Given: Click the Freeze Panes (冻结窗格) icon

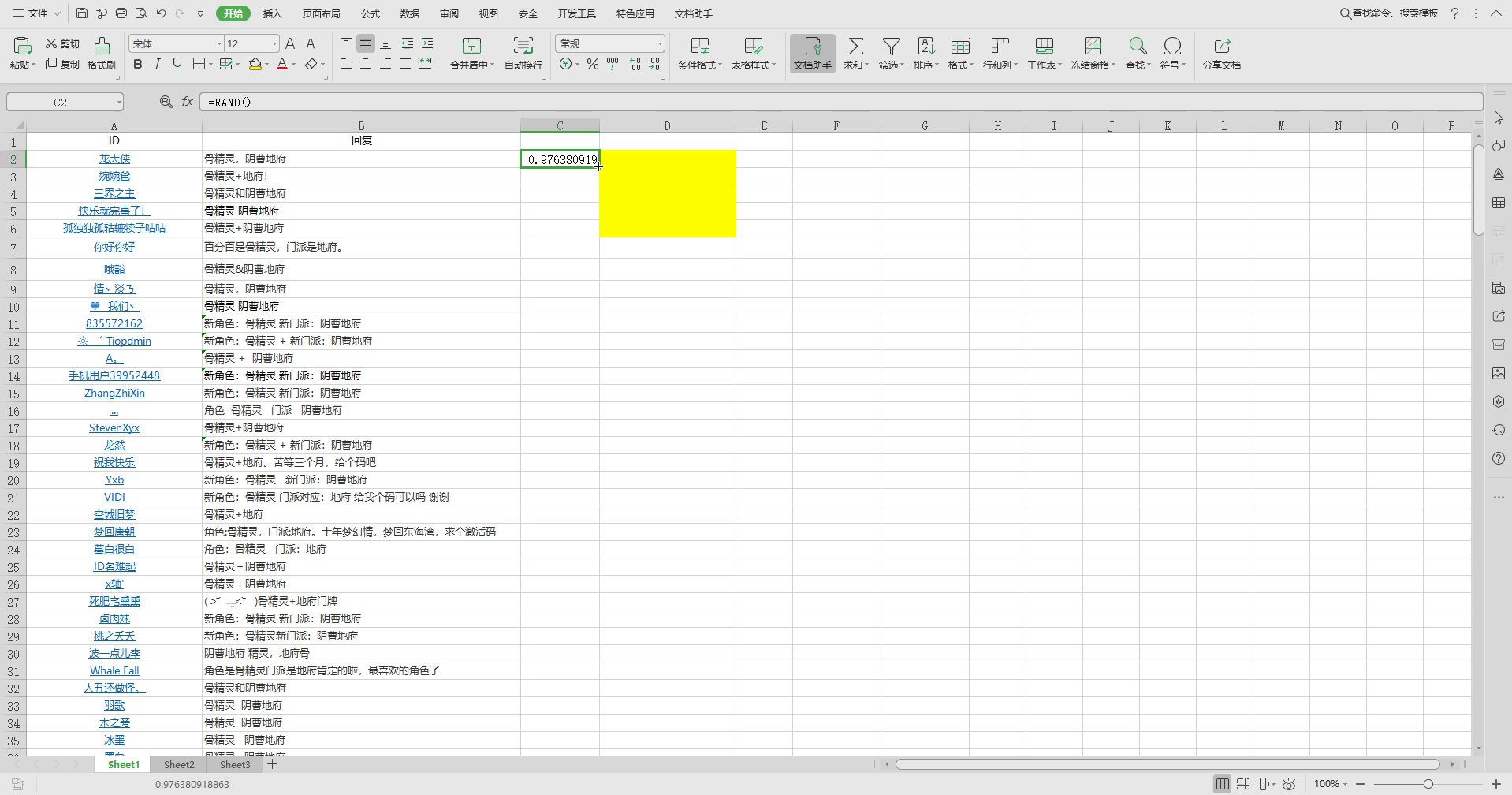Looking at the screenshot, I should click(1092, 46).
